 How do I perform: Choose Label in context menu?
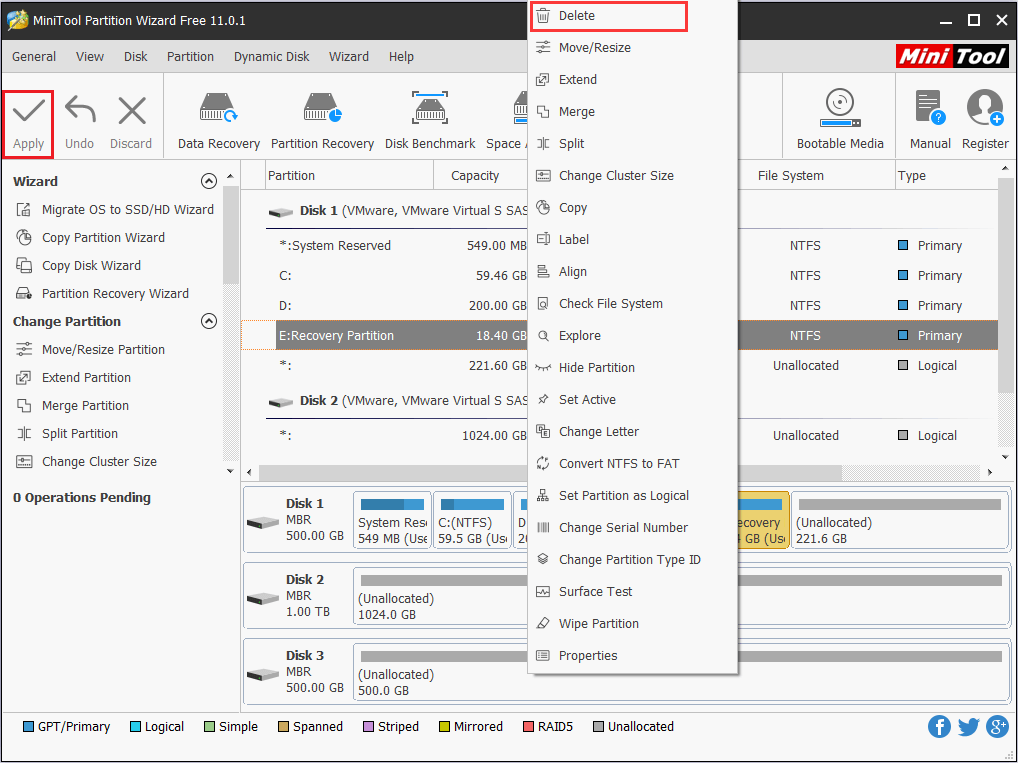pyautogui.click(x=632, y=240)
